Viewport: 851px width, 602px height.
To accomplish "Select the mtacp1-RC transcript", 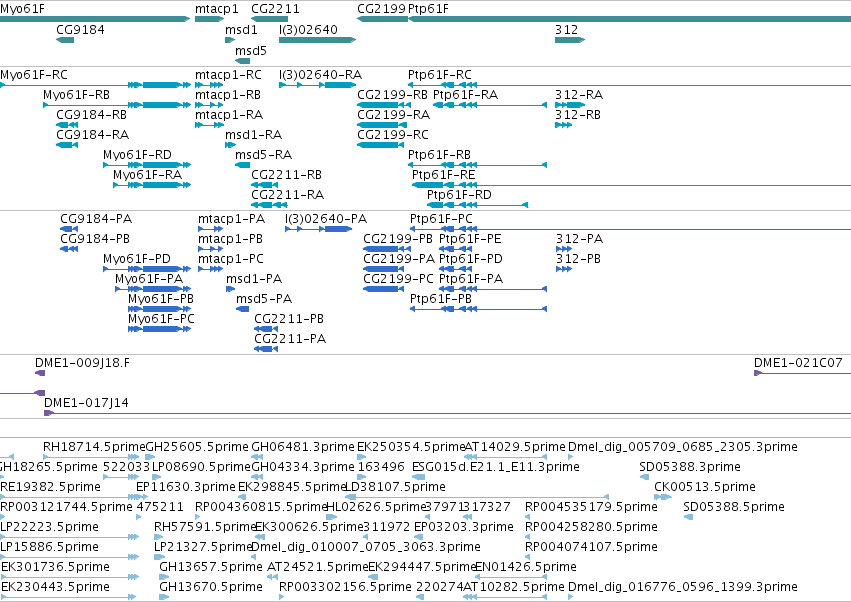I will (x=209, y=85).
